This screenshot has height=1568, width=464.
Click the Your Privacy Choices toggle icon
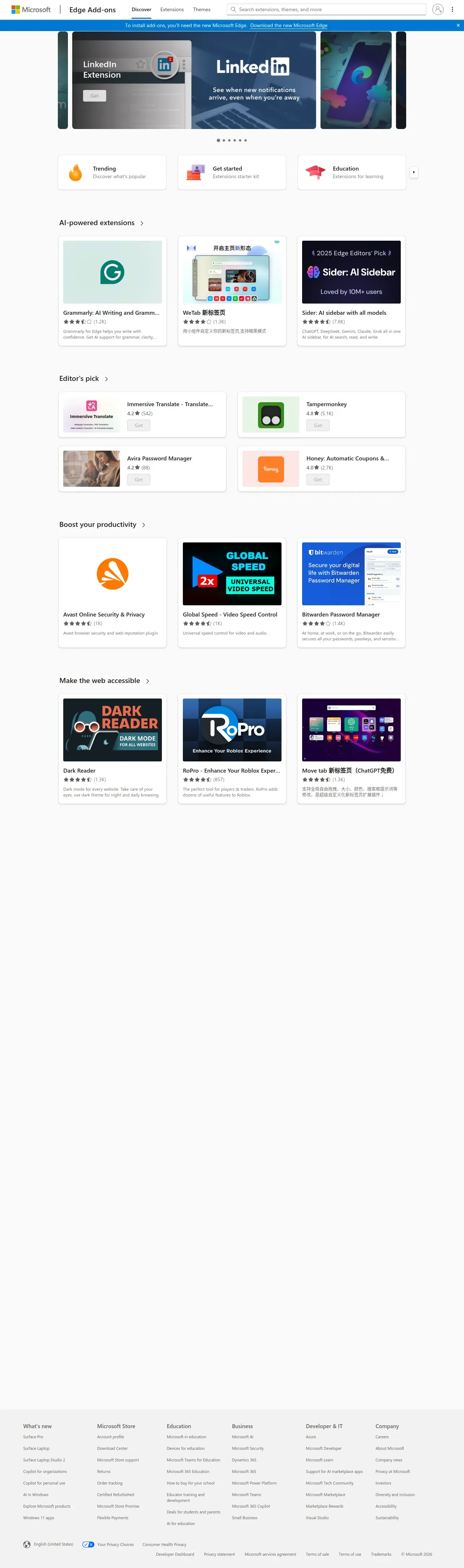pyautogui.click(x=88, y=1544)
